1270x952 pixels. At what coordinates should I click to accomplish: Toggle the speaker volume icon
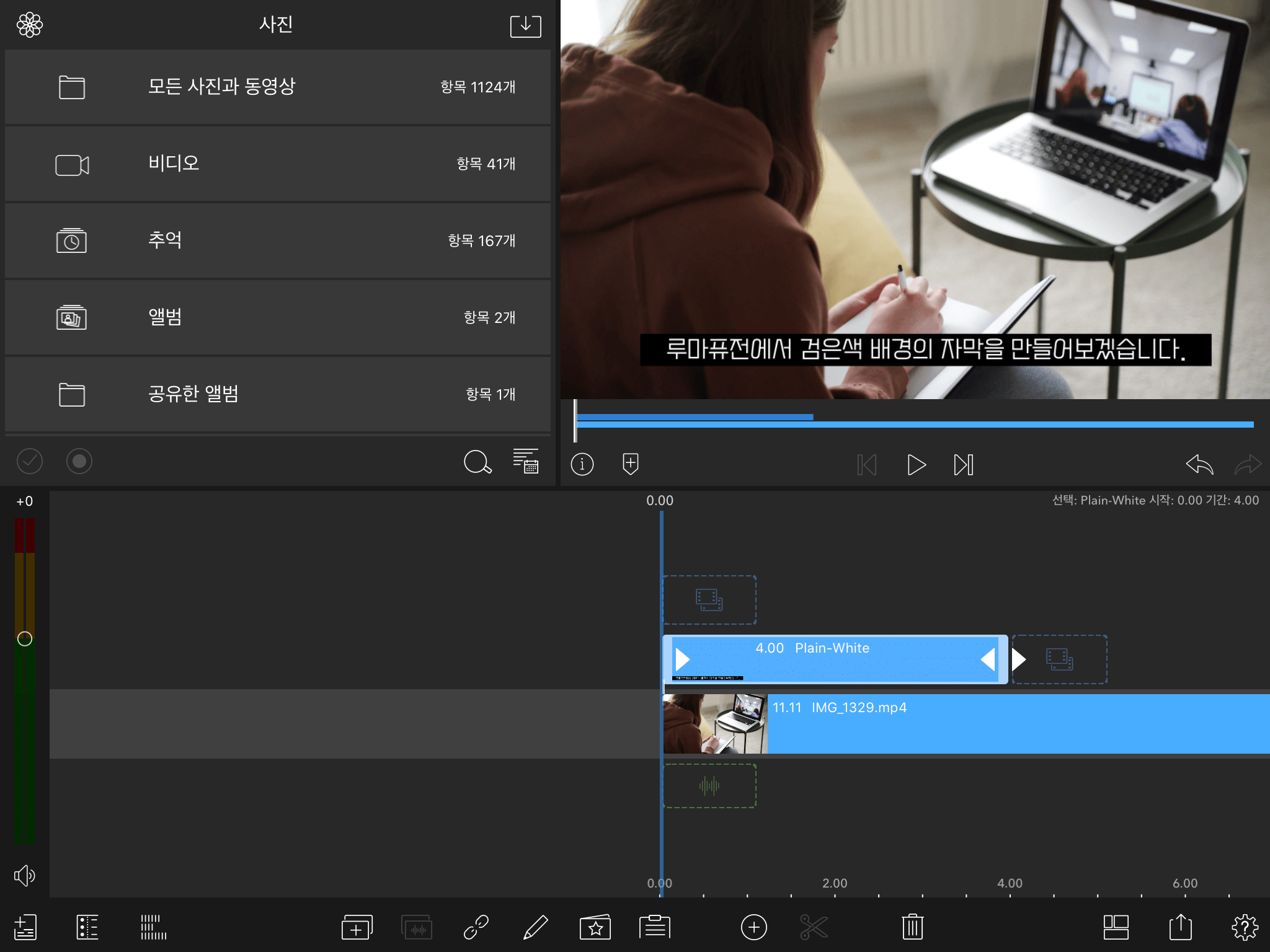[x=25, y=875]
